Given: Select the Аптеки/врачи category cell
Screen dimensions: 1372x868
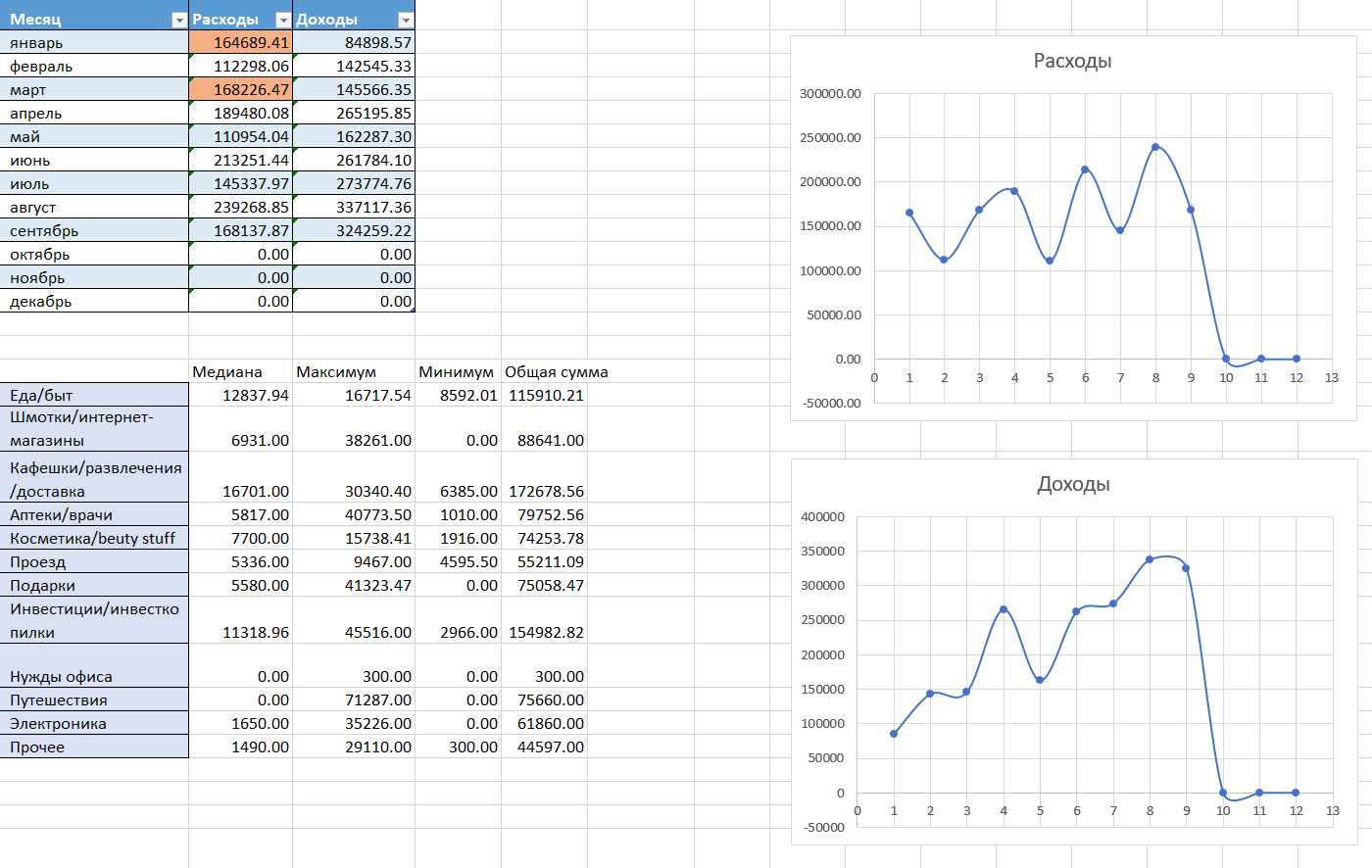Looking at the screenshot, I should pos(94,514).
